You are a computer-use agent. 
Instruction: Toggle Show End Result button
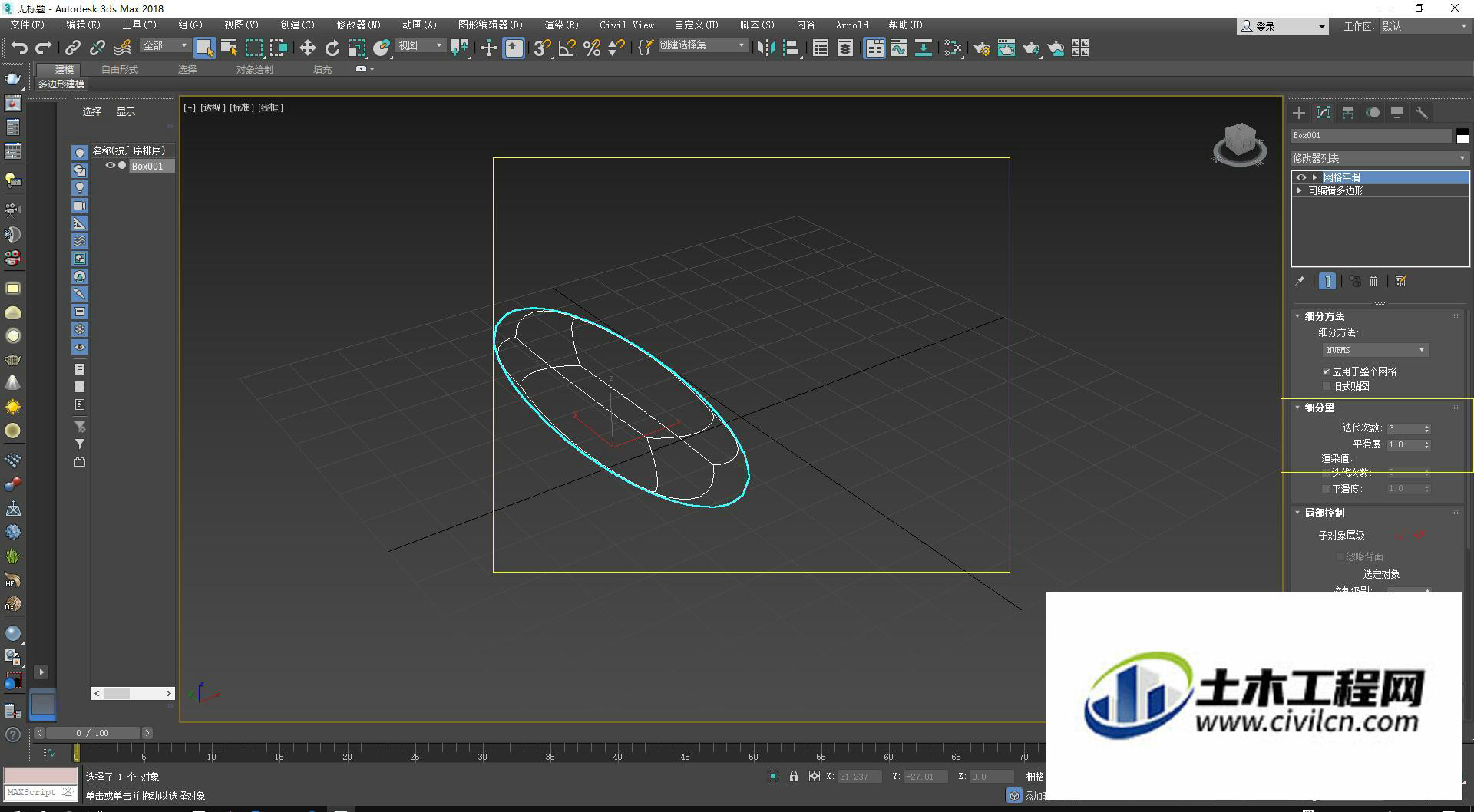pyautogui.click(x=1327, y=282)
